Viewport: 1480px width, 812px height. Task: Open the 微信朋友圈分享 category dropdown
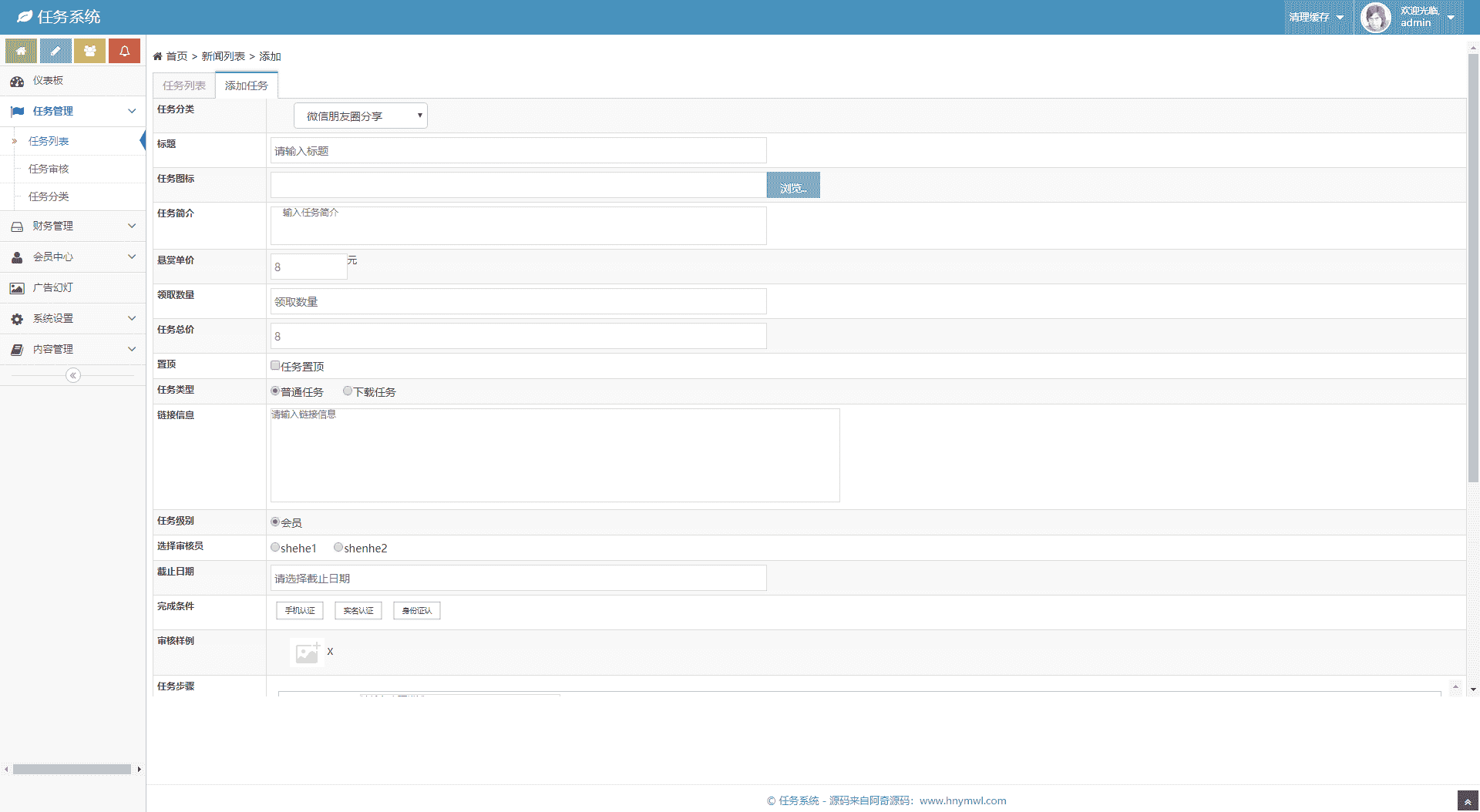pos(361,116)
